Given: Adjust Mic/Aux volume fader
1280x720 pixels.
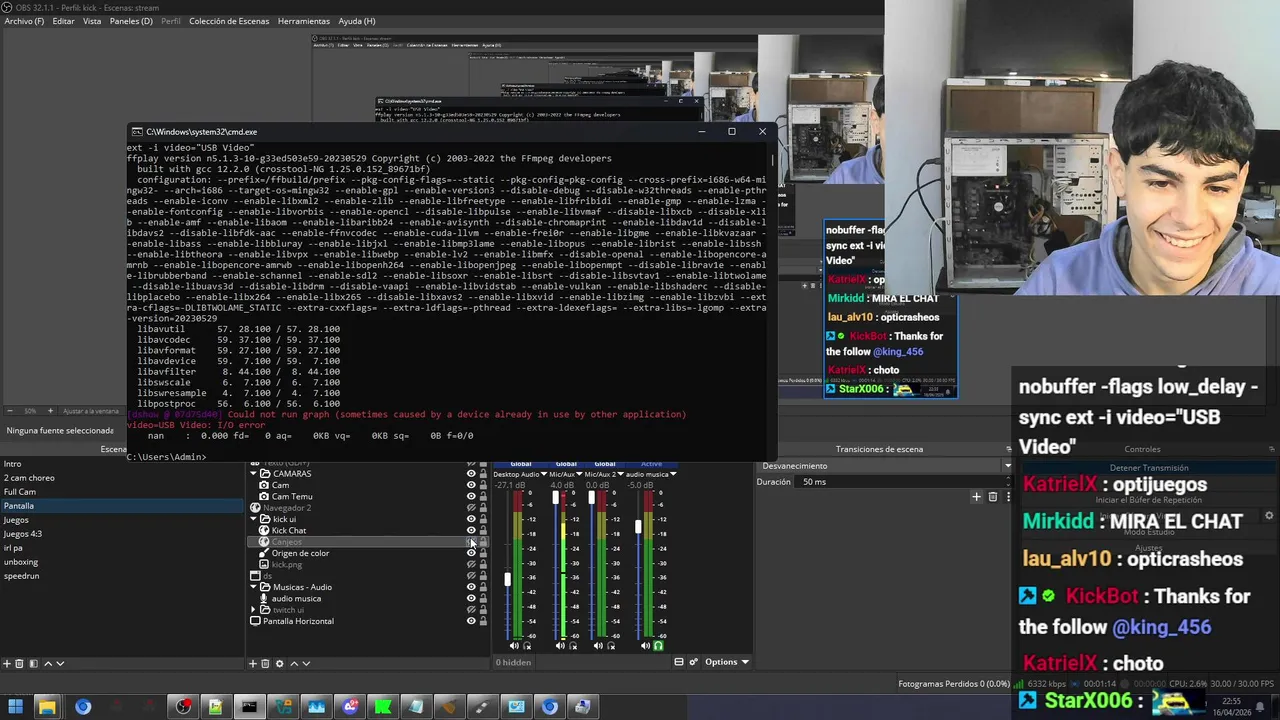Looking at the screenshot, I should coord(556,497).
